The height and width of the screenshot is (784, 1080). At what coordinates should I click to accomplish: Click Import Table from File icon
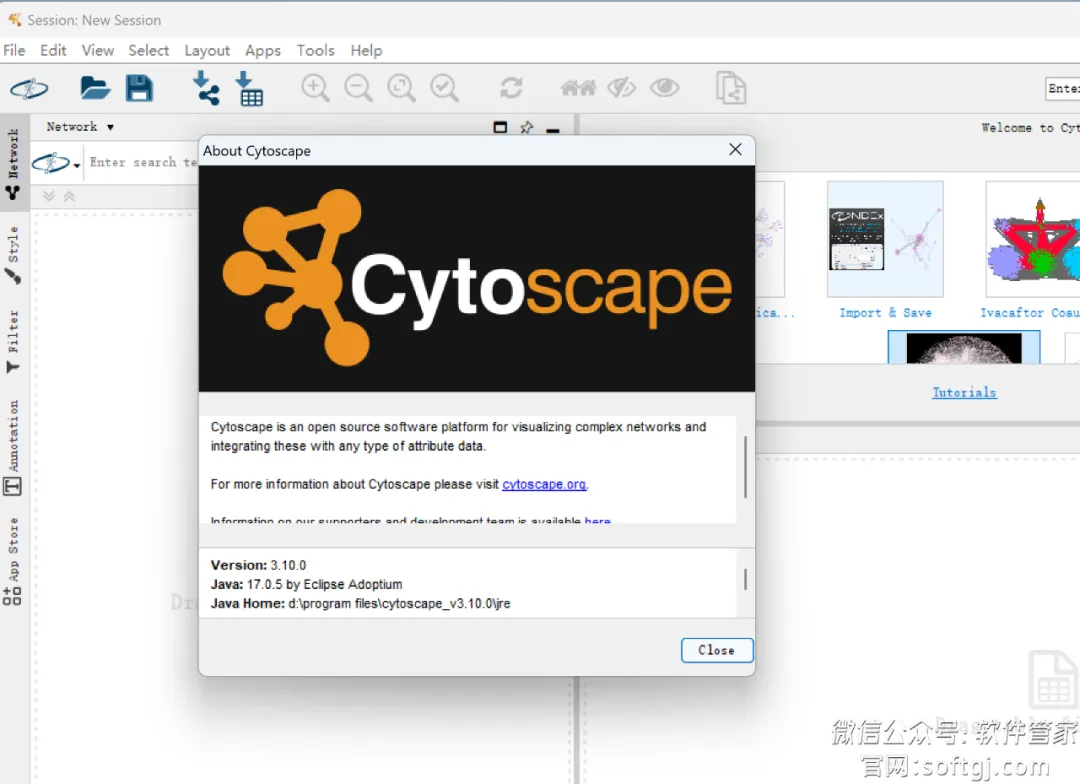(x=249, y=88)
